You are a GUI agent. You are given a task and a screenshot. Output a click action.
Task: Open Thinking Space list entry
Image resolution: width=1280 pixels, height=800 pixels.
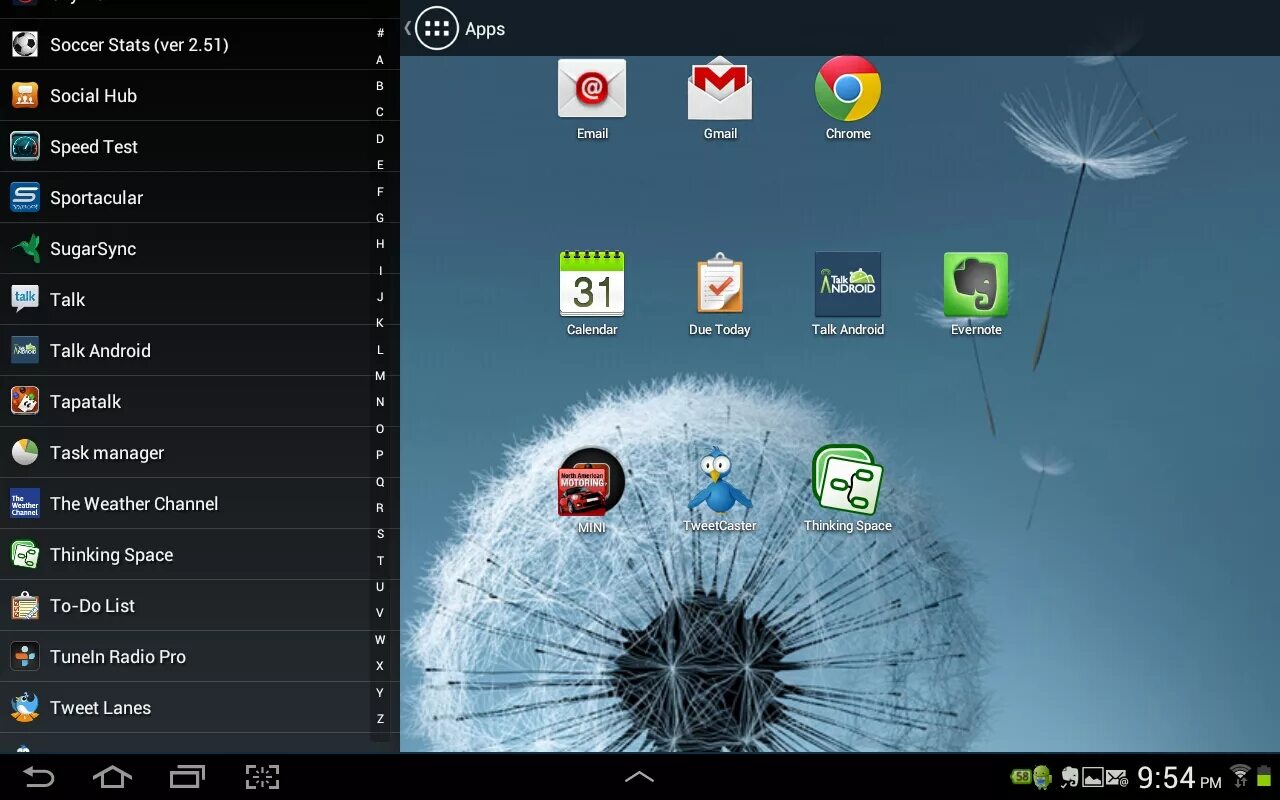185,555
